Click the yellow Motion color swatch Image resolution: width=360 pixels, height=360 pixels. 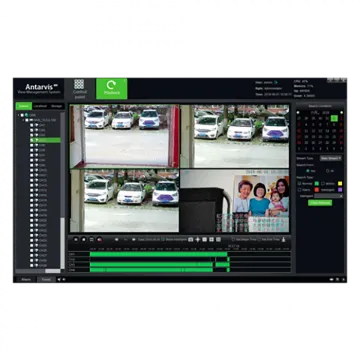340,183
